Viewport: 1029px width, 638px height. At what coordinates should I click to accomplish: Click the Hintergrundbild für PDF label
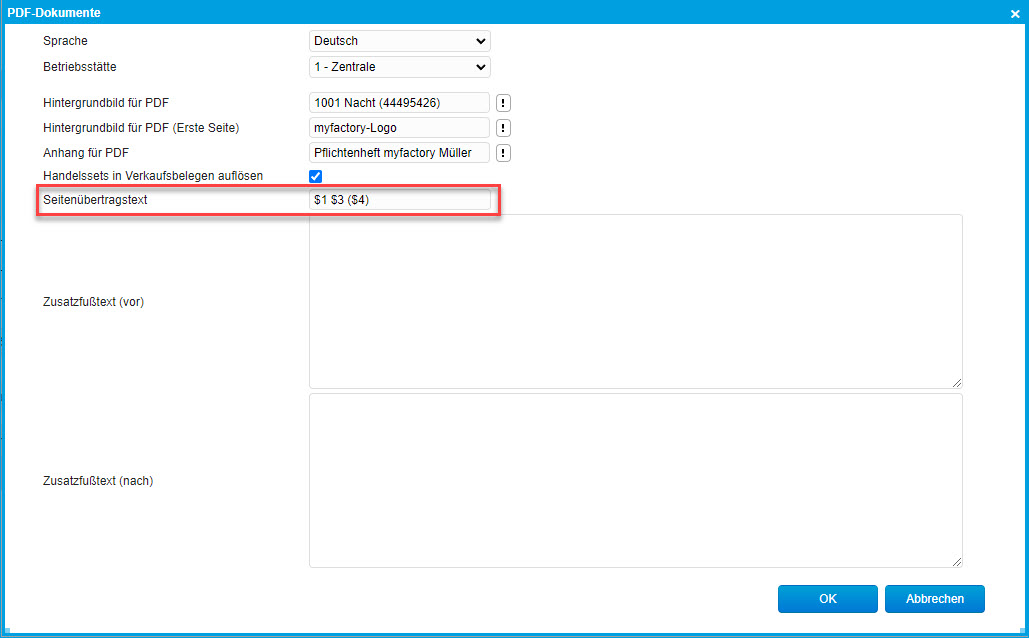pos(106,103)
